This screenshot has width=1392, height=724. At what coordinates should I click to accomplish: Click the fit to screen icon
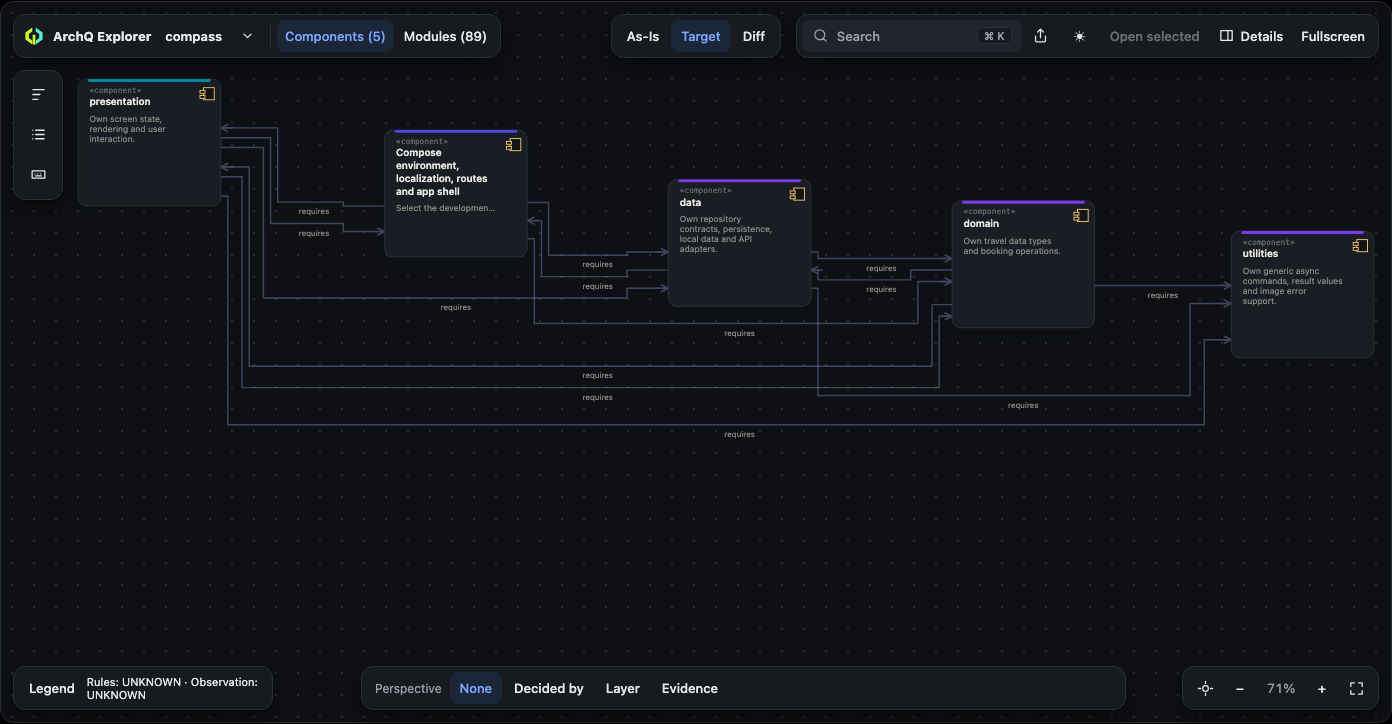[x=1357, y=688]
